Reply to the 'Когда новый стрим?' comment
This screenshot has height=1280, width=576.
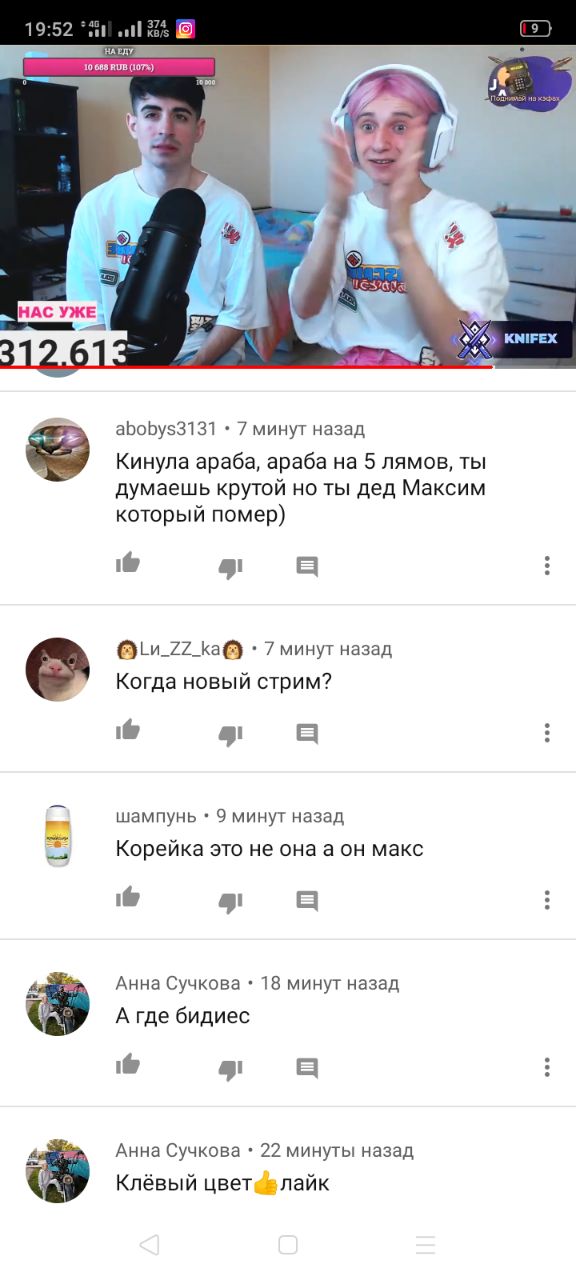pos(307,734)
